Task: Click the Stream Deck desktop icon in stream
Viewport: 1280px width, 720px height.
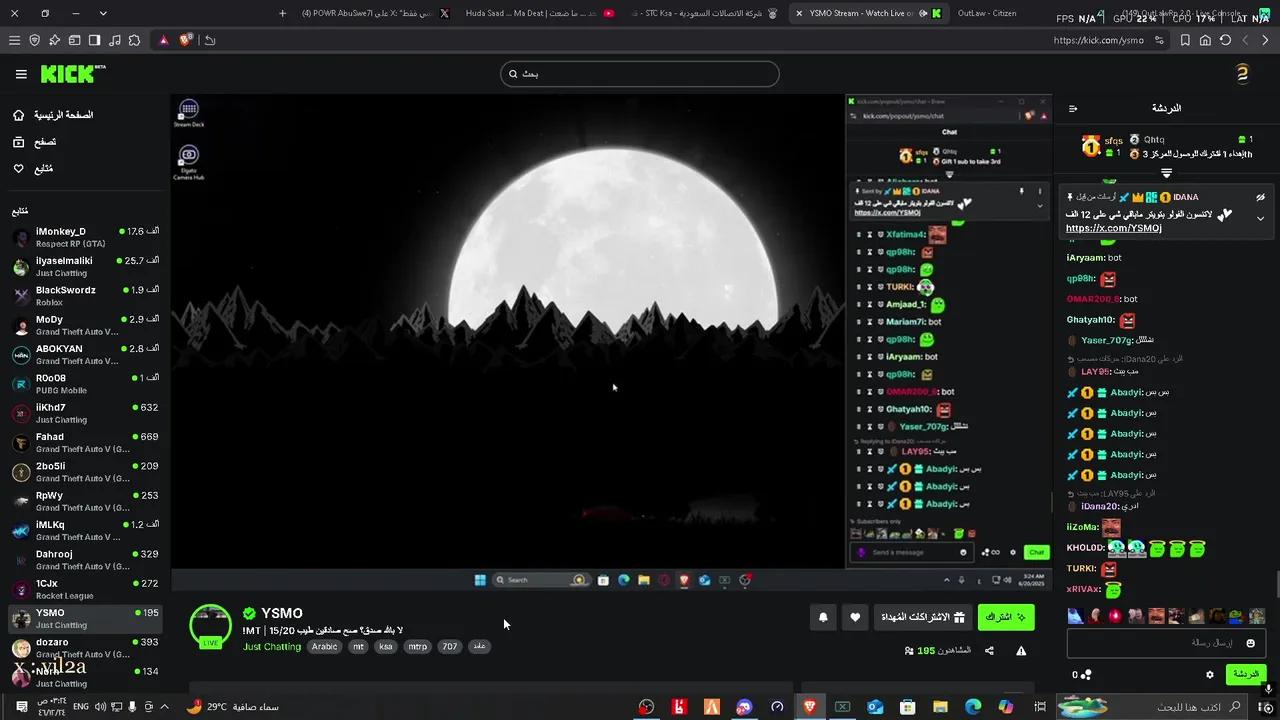Action: coord(188,113)
